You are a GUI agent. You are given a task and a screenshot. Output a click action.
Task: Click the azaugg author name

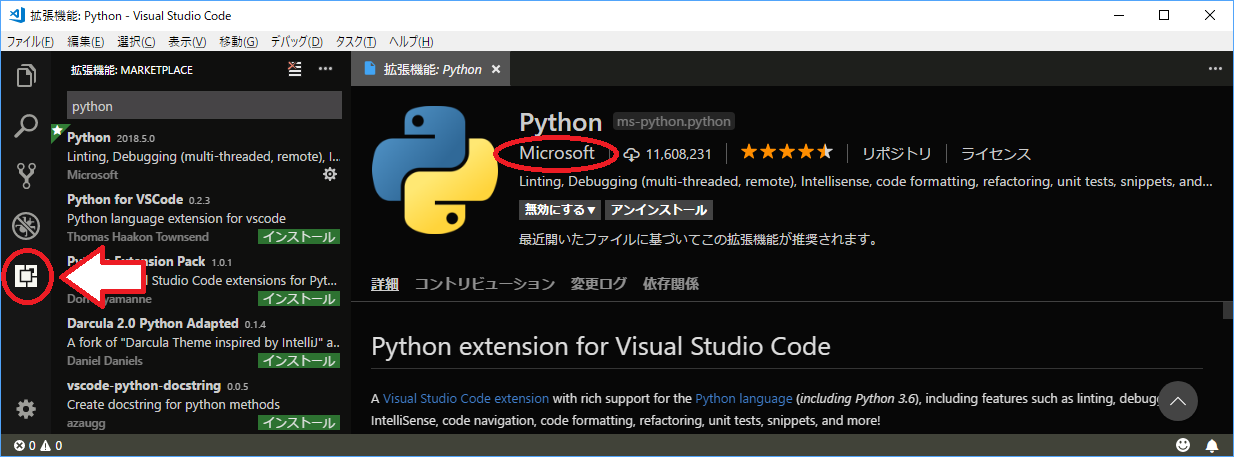click(86, 423)
